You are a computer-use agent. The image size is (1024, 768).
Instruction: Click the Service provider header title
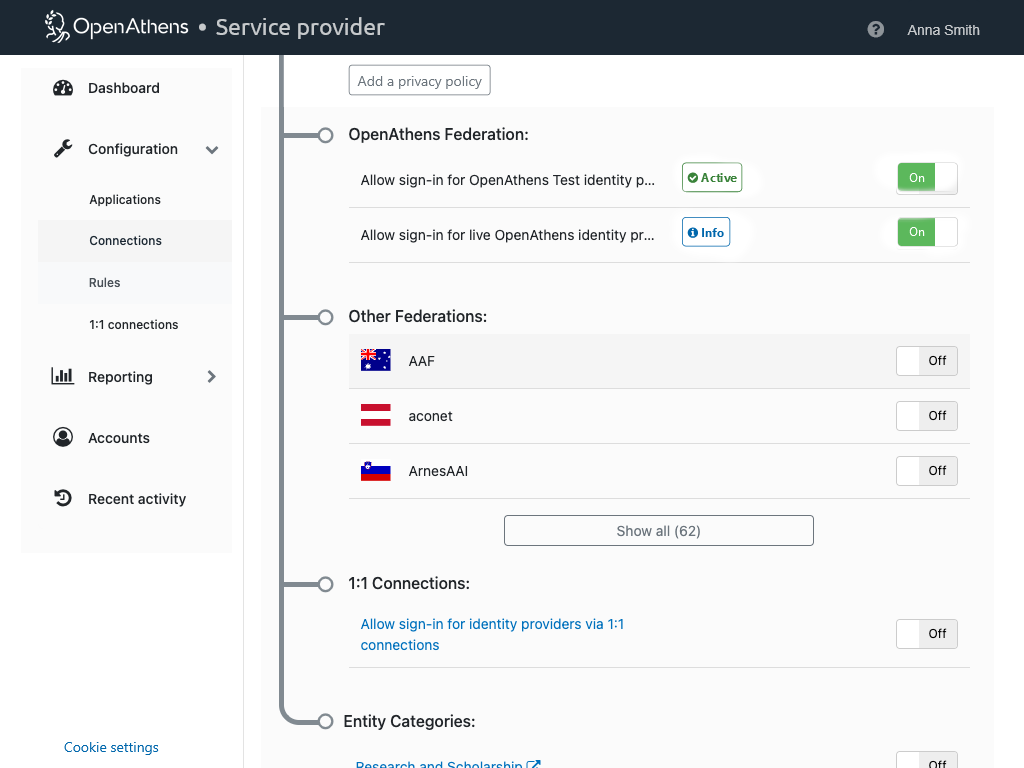point(300,27)
